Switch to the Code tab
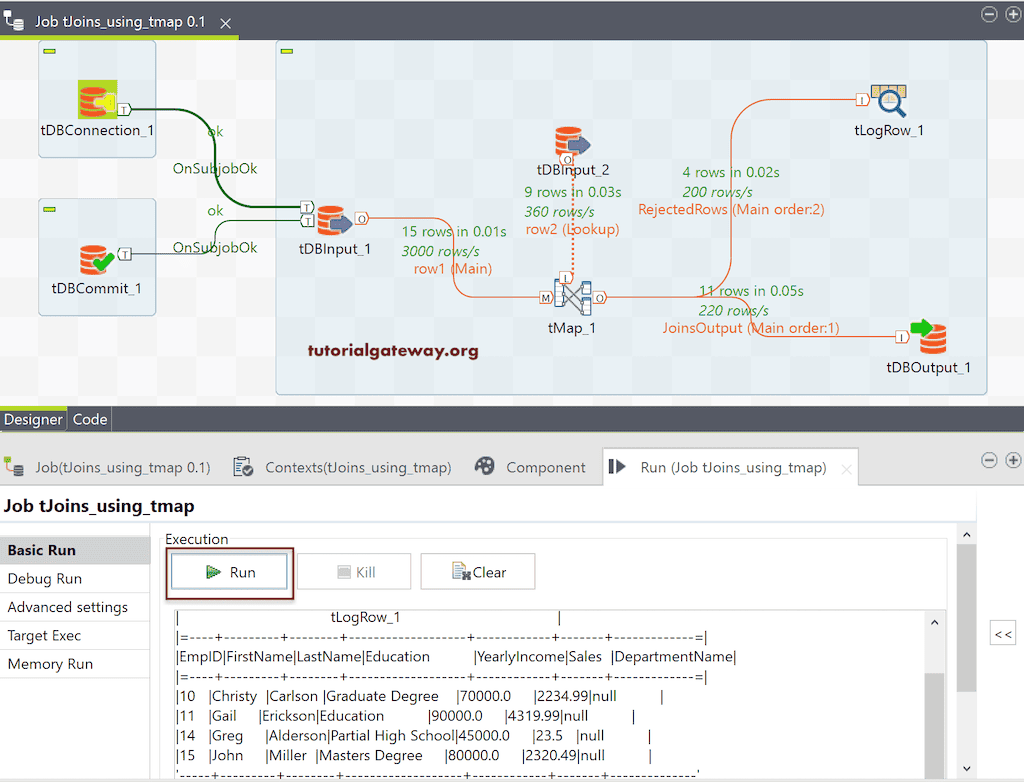This screenshot has height=782, width=1024. [89, 419]
